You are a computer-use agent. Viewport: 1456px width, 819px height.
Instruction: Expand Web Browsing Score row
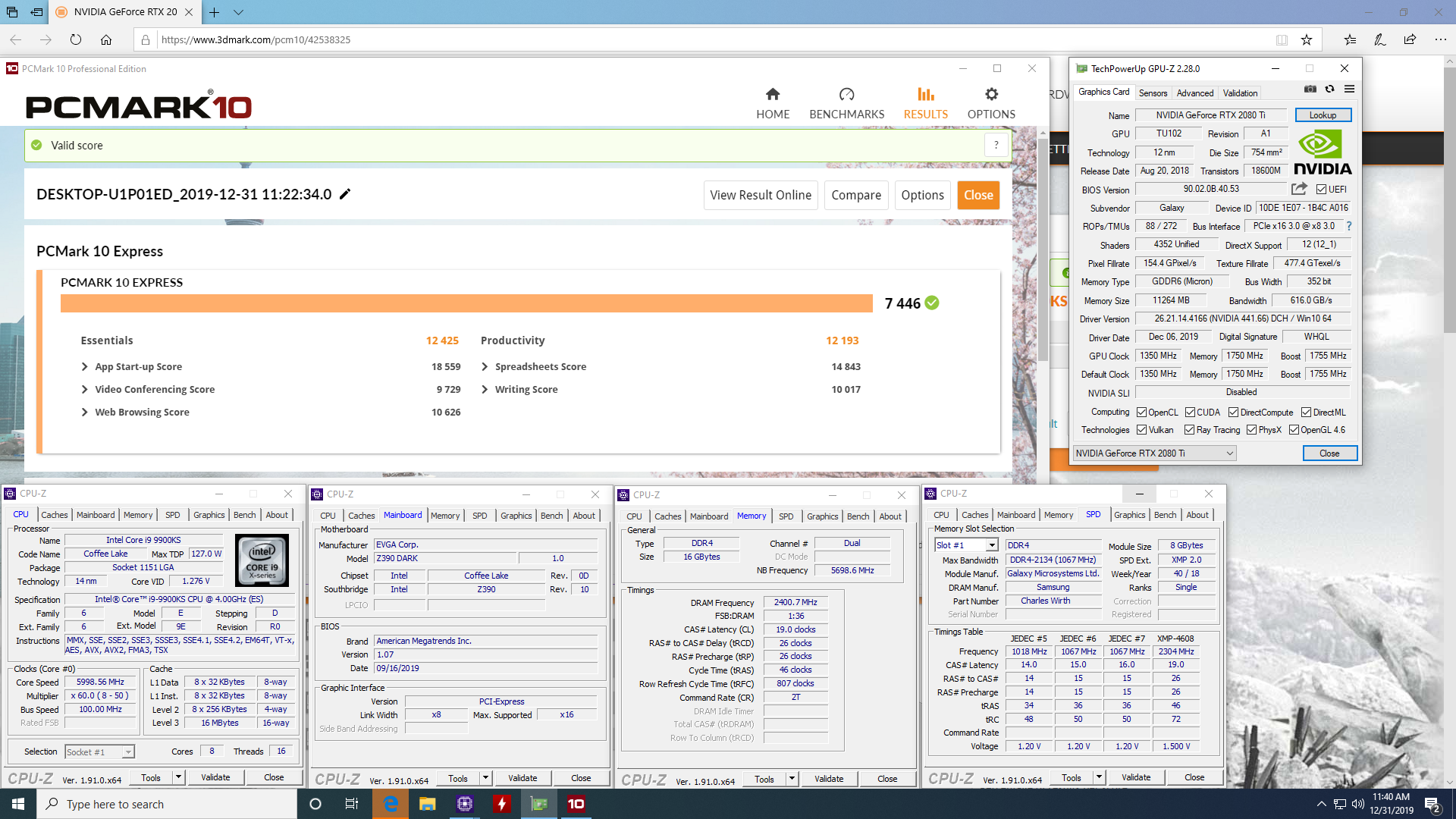click(84, 412)
